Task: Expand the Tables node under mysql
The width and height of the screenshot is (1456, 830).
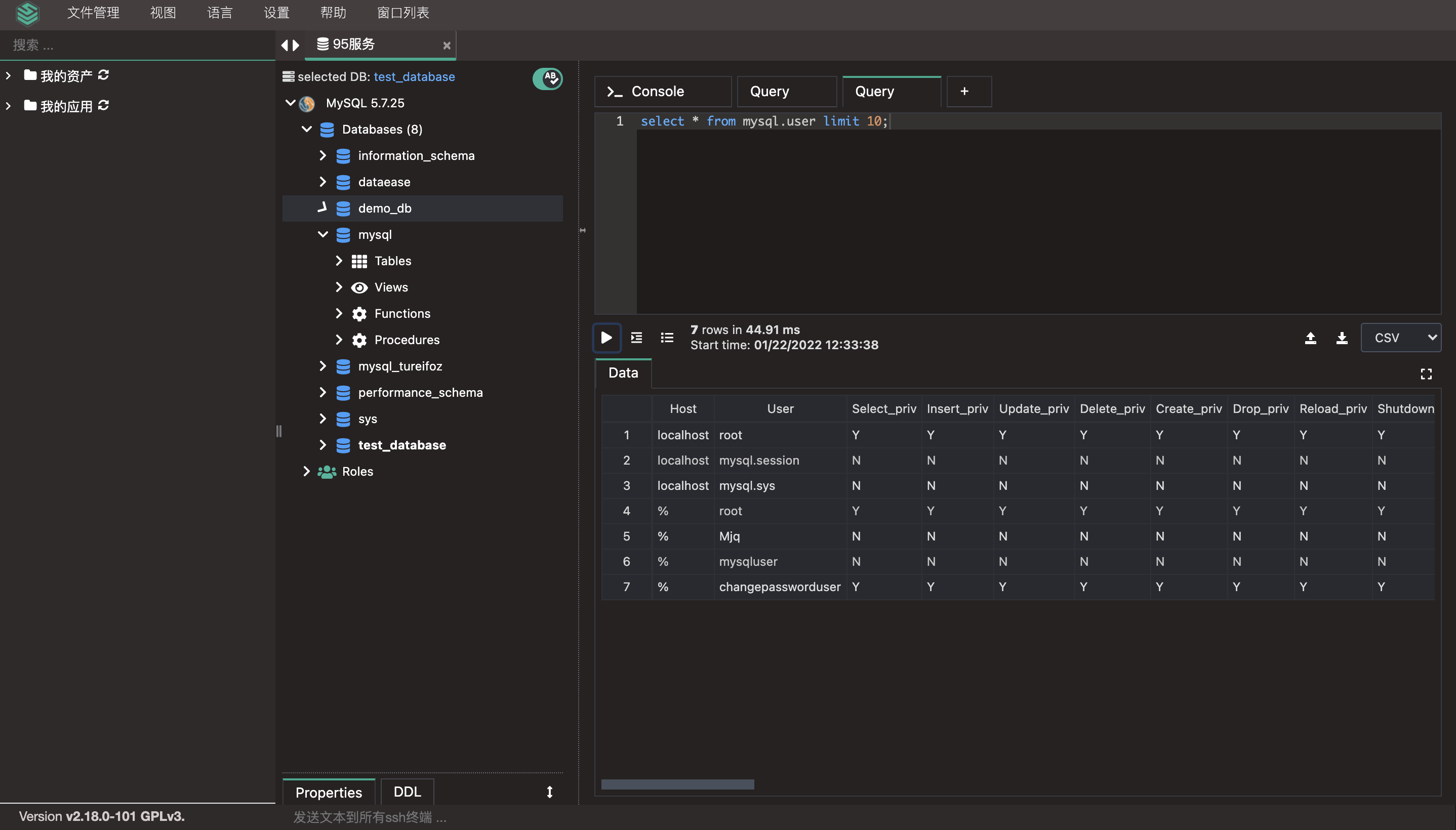Action: (x=339, y=261)
